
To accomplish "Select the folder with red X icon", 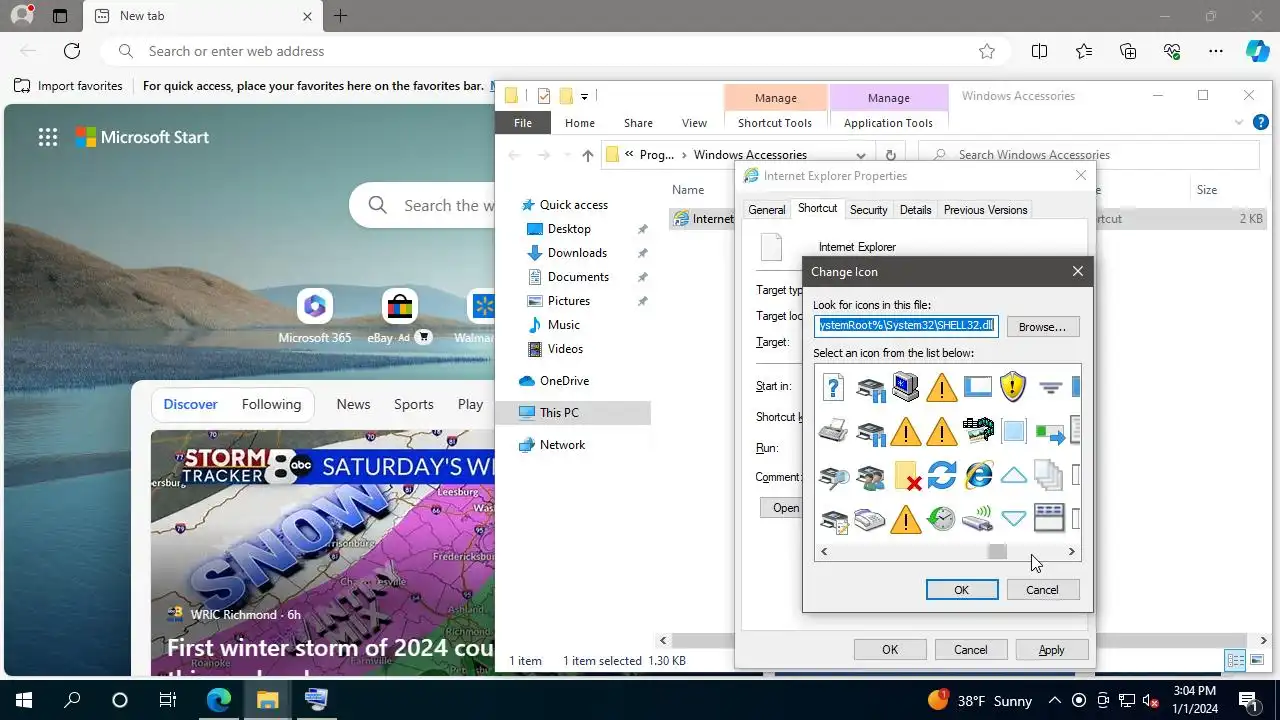I will pos(907,476).
